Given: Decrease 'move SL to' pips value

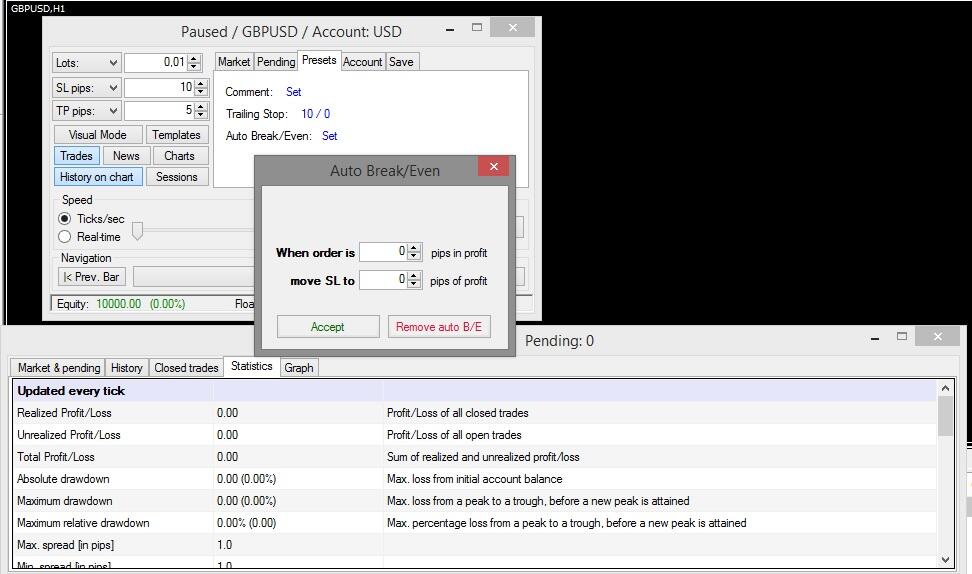Looking at the screenshot, I should [414, 283].
